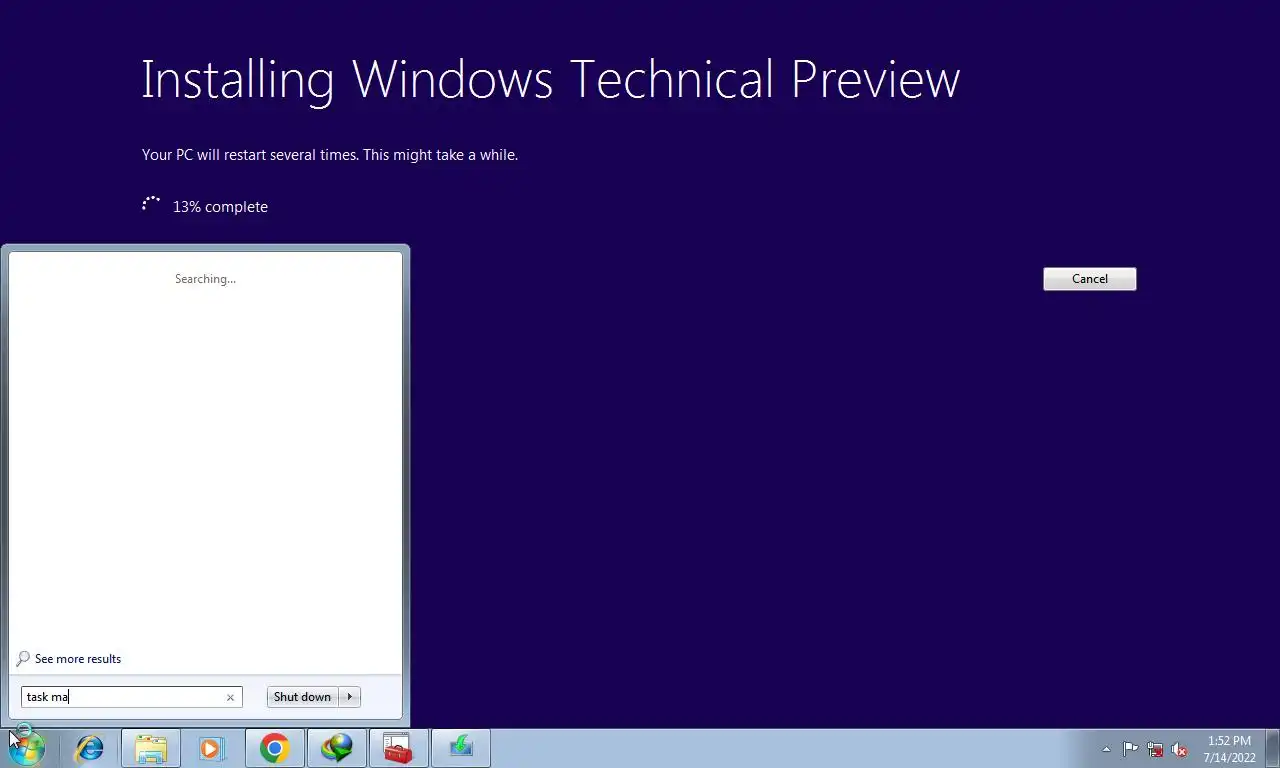Click the Shut down button
Image resolution: width=1280 pixels, height=768 pixels.
coord(302,697)
